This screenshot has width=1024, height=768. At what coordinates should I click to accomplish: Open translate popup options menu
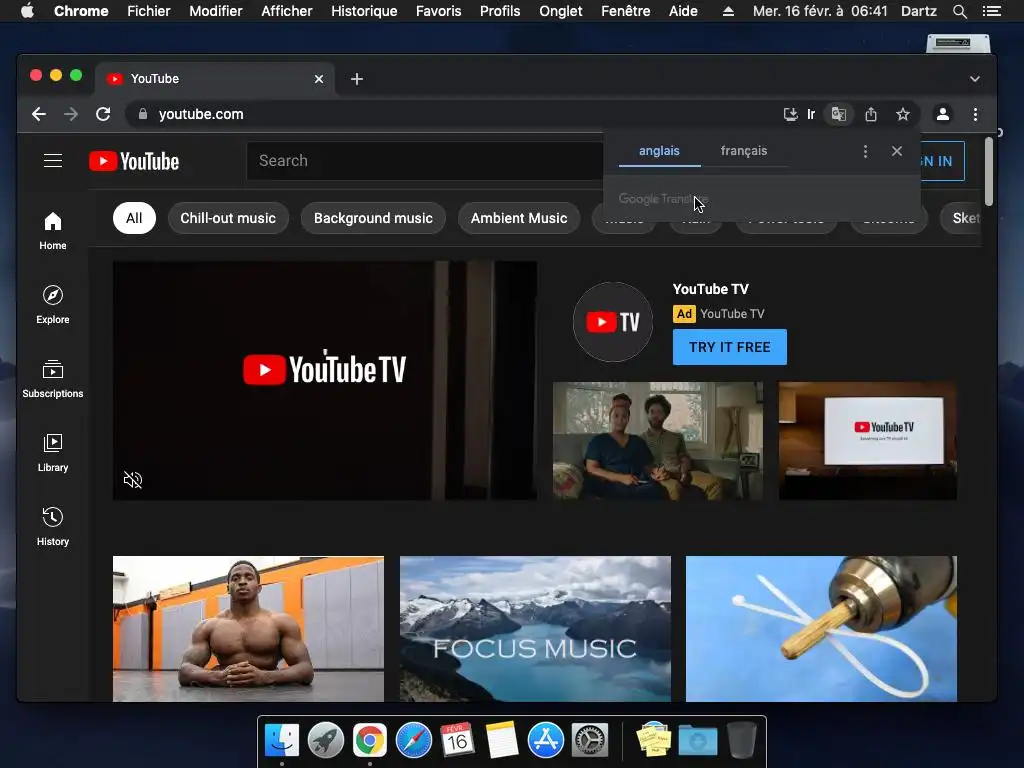tap(865, 152)
